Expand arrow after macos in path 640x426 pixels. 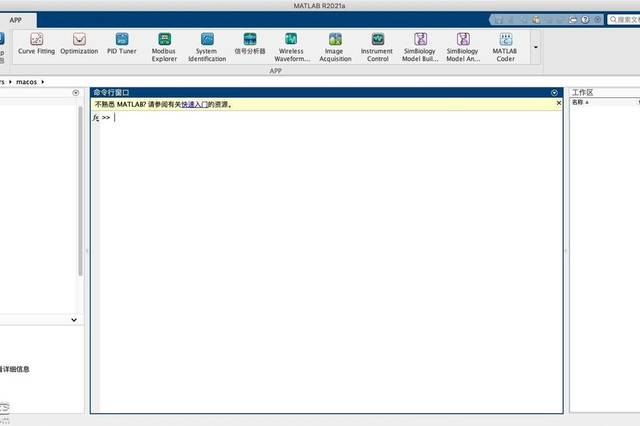42,82
